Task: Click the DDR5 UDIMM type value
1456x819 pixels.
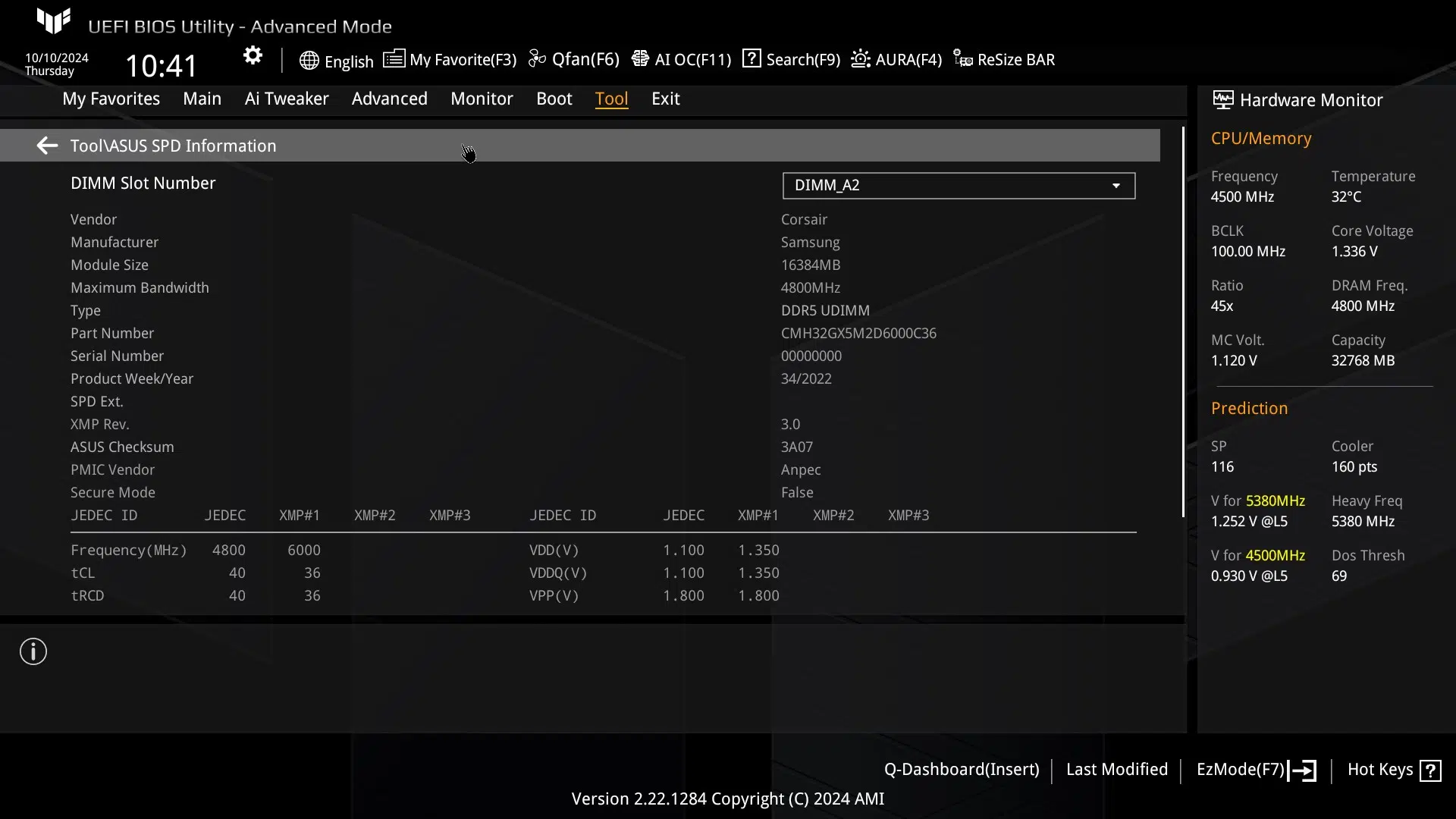Action: [825, 310]
